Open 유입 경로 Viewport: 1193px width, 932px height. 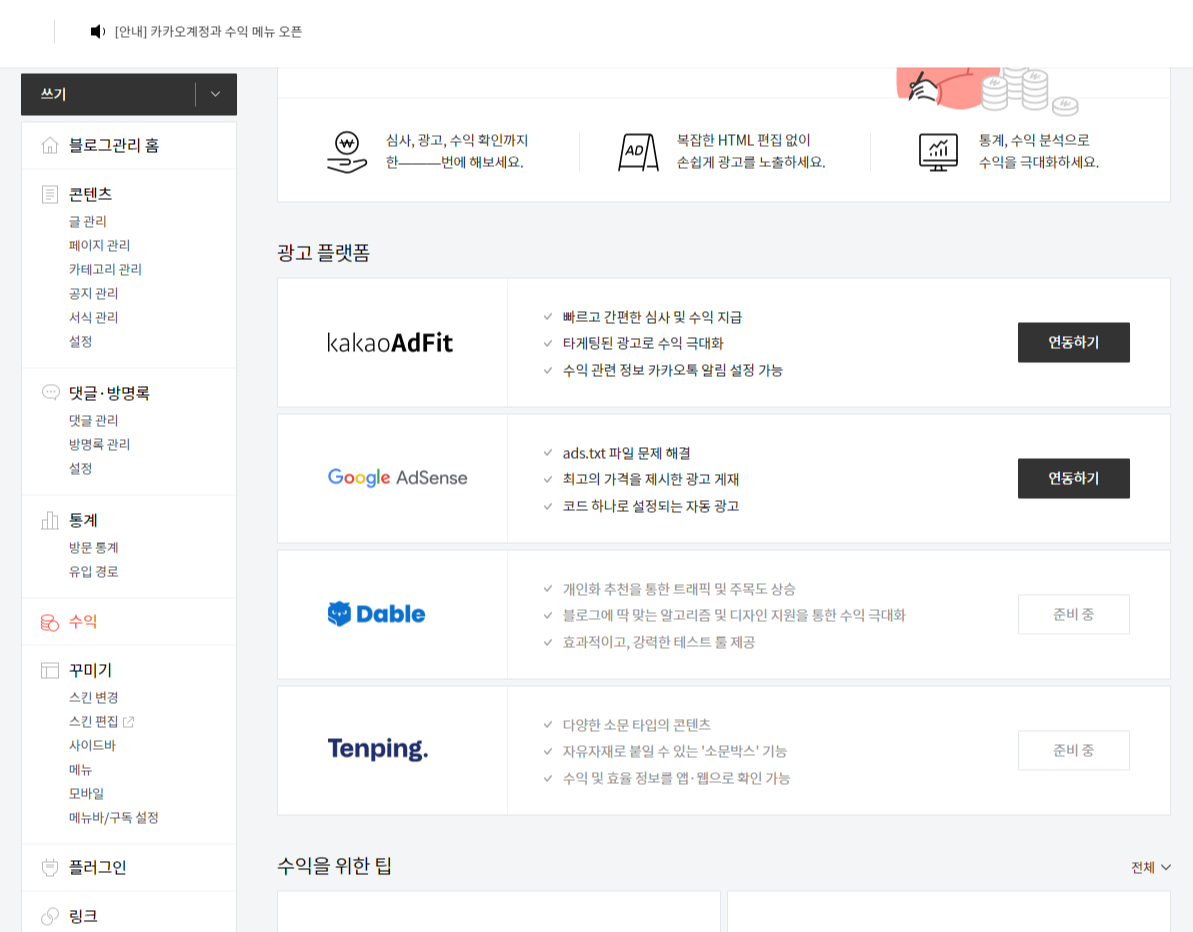(94, 571)
